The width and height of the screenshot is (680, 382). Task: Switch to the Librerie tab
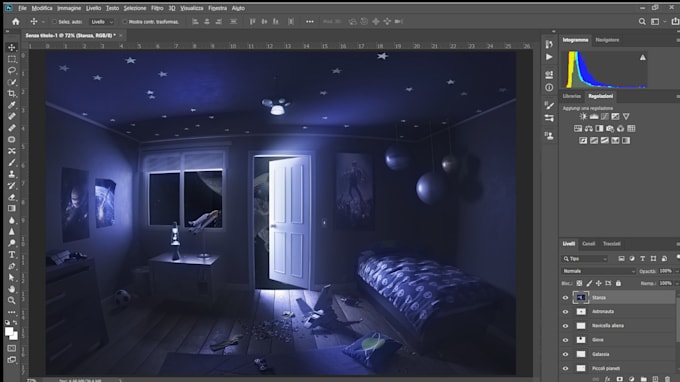tap(572, 96)
